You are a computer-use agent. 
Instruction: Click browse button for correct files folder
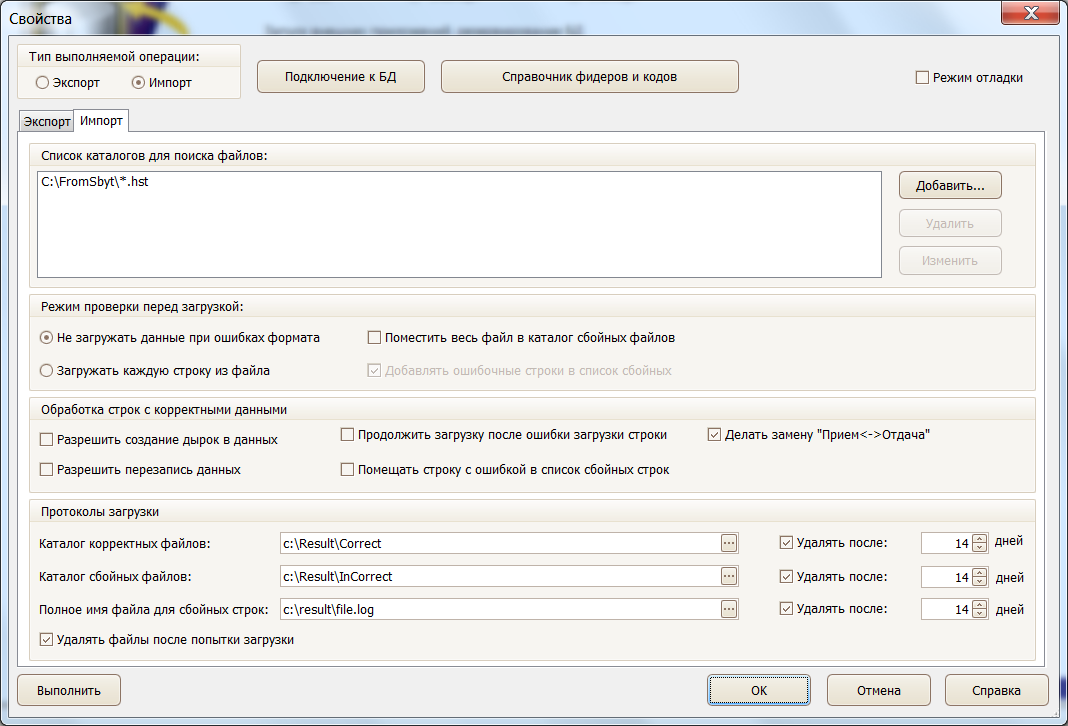729,543
